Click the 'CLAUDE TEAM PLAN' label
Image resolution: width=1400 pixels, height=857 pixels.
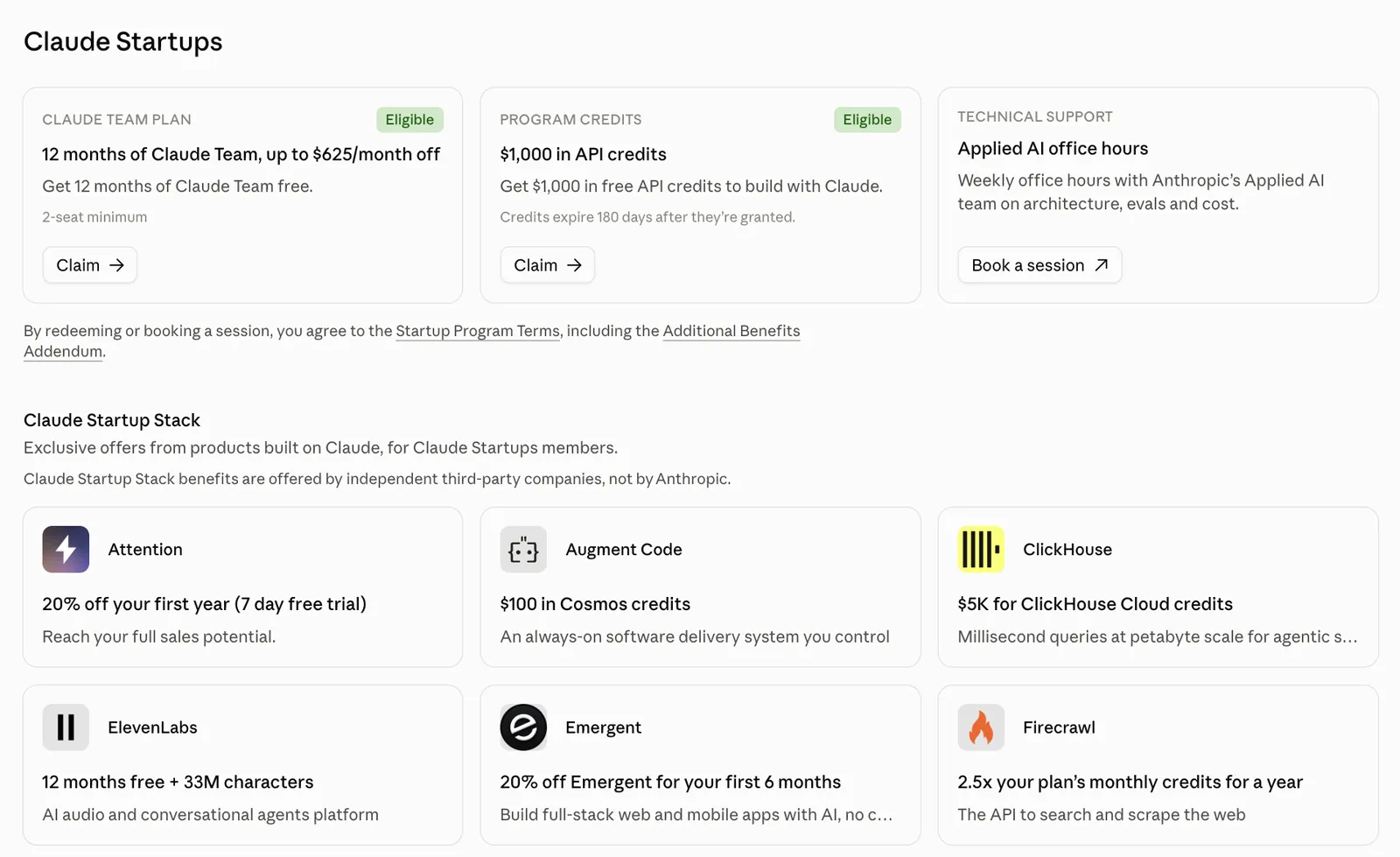point(116,120)
